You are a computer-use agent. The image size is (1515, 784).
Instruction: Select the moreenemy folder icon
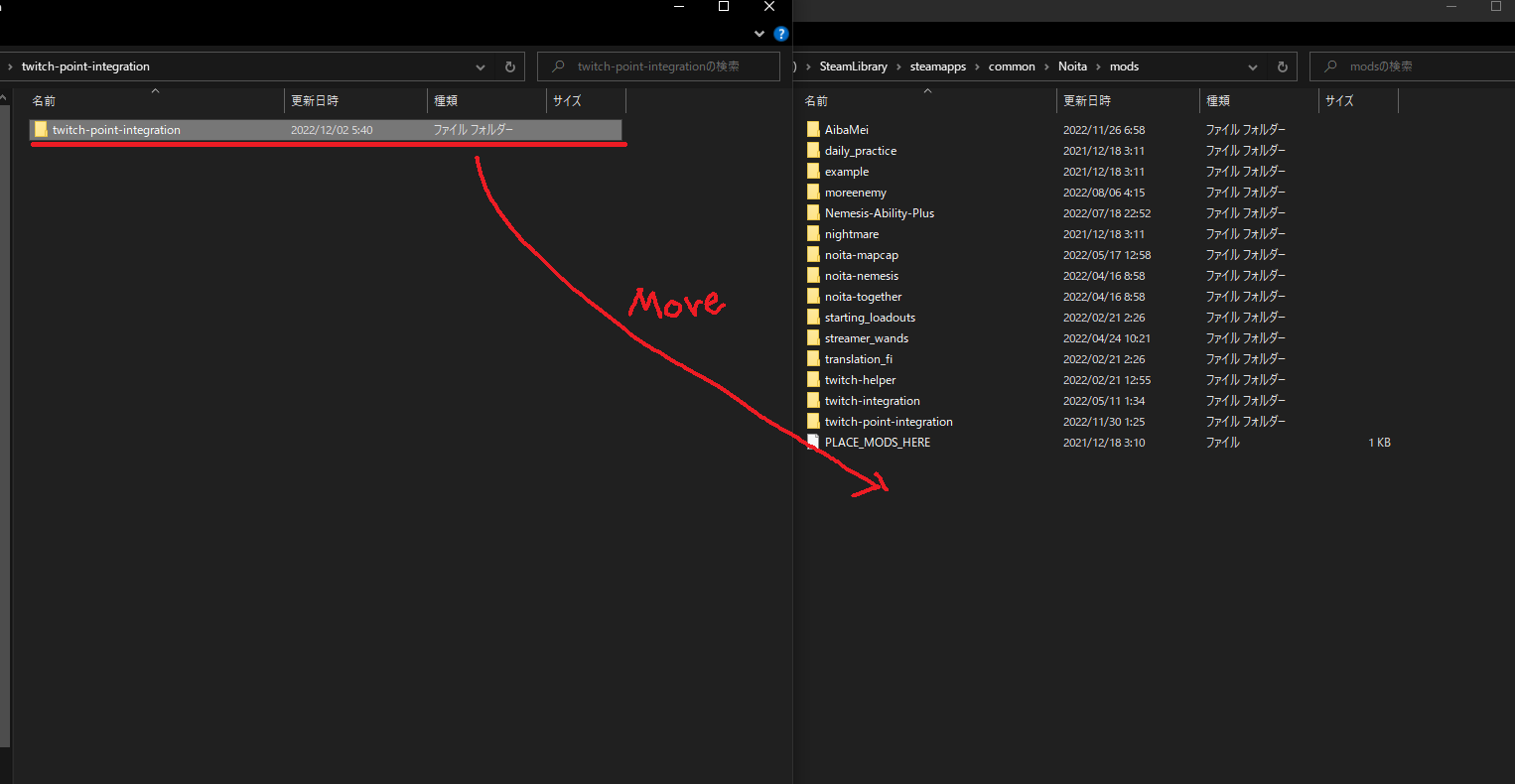coord(813,192)
